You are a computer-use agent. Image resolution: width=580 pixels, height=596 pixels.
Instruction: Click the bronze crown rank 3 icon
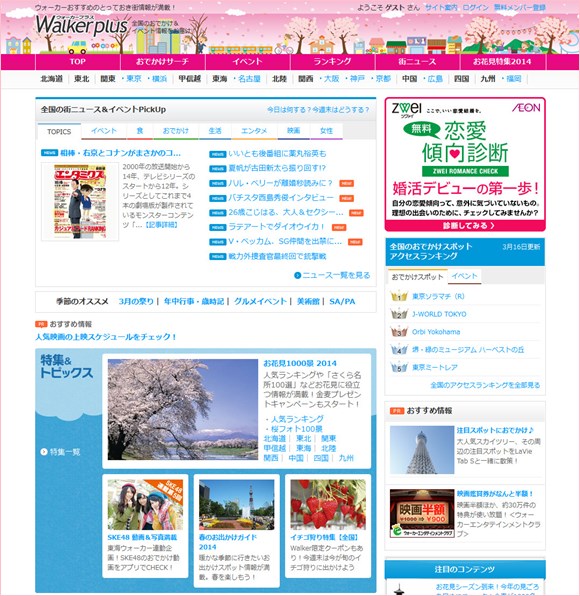399,332
